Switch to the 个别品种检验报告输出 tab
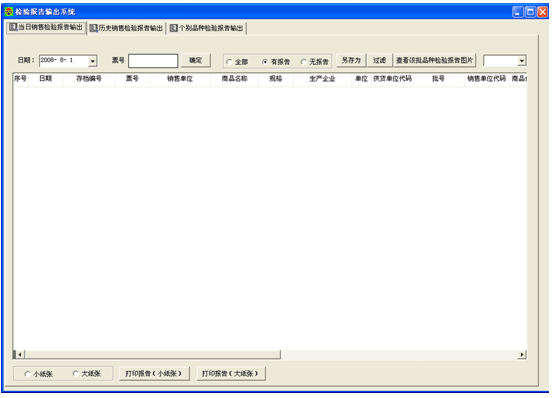 207,28
